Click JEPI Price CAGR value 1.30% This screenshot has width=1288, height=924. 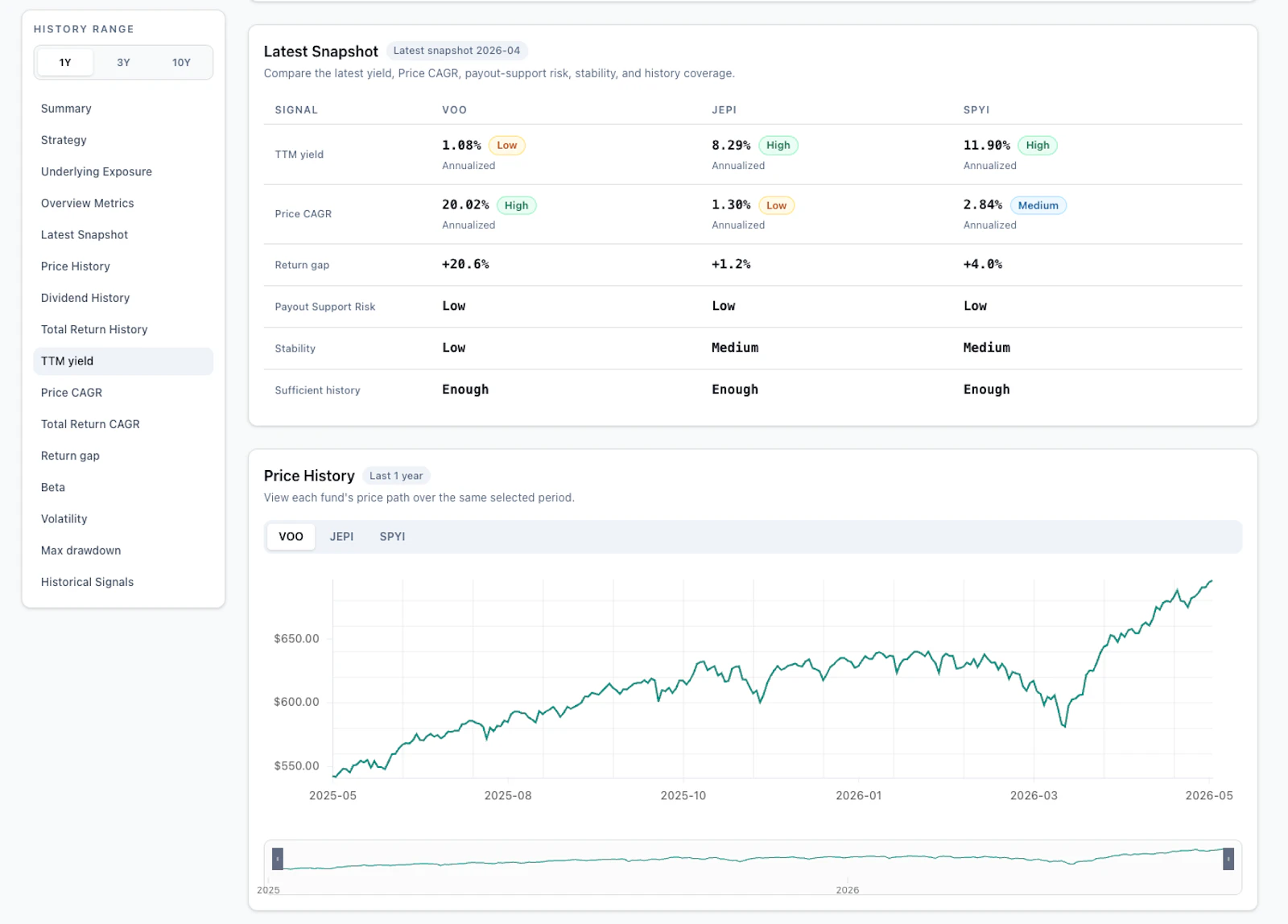pyautogui.click(x=731, y=205)
